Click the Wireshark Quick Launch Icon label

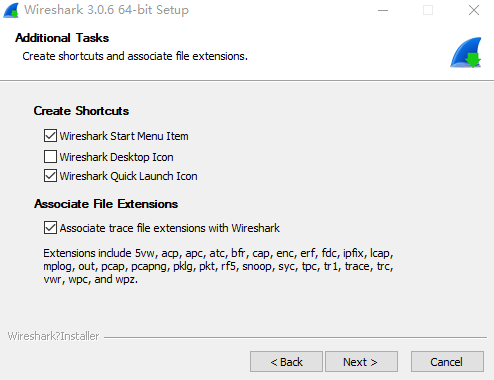click(128, 176)
